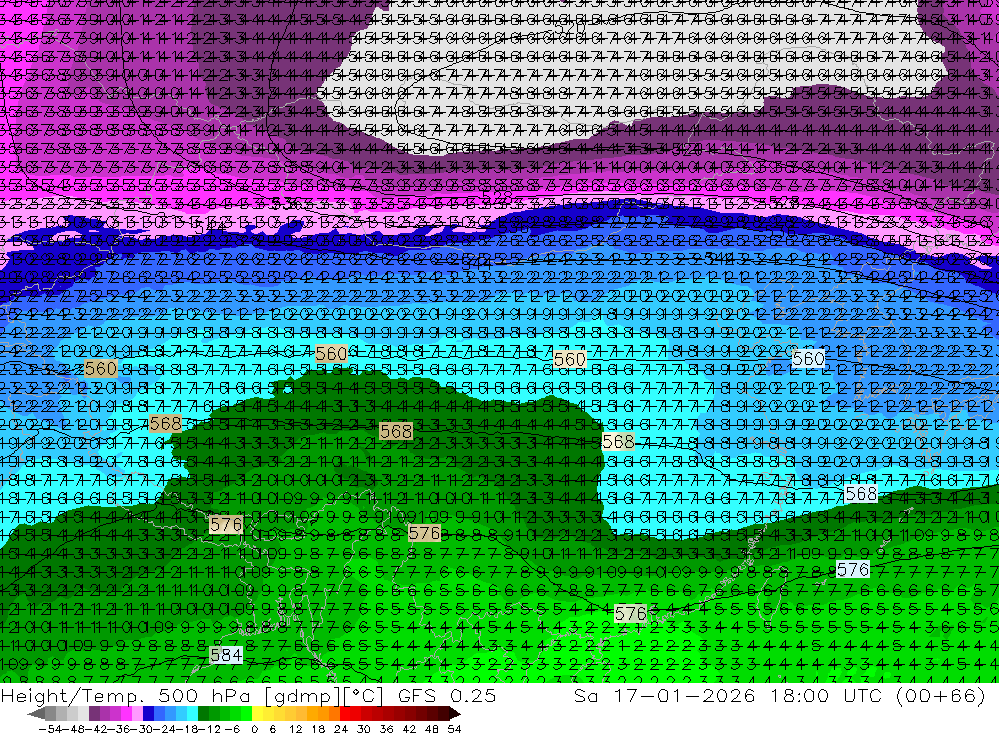This screenshot has width=1000, height=733.
Task: Click the gray left arrow end of color scale
Action: coord(37,713)
